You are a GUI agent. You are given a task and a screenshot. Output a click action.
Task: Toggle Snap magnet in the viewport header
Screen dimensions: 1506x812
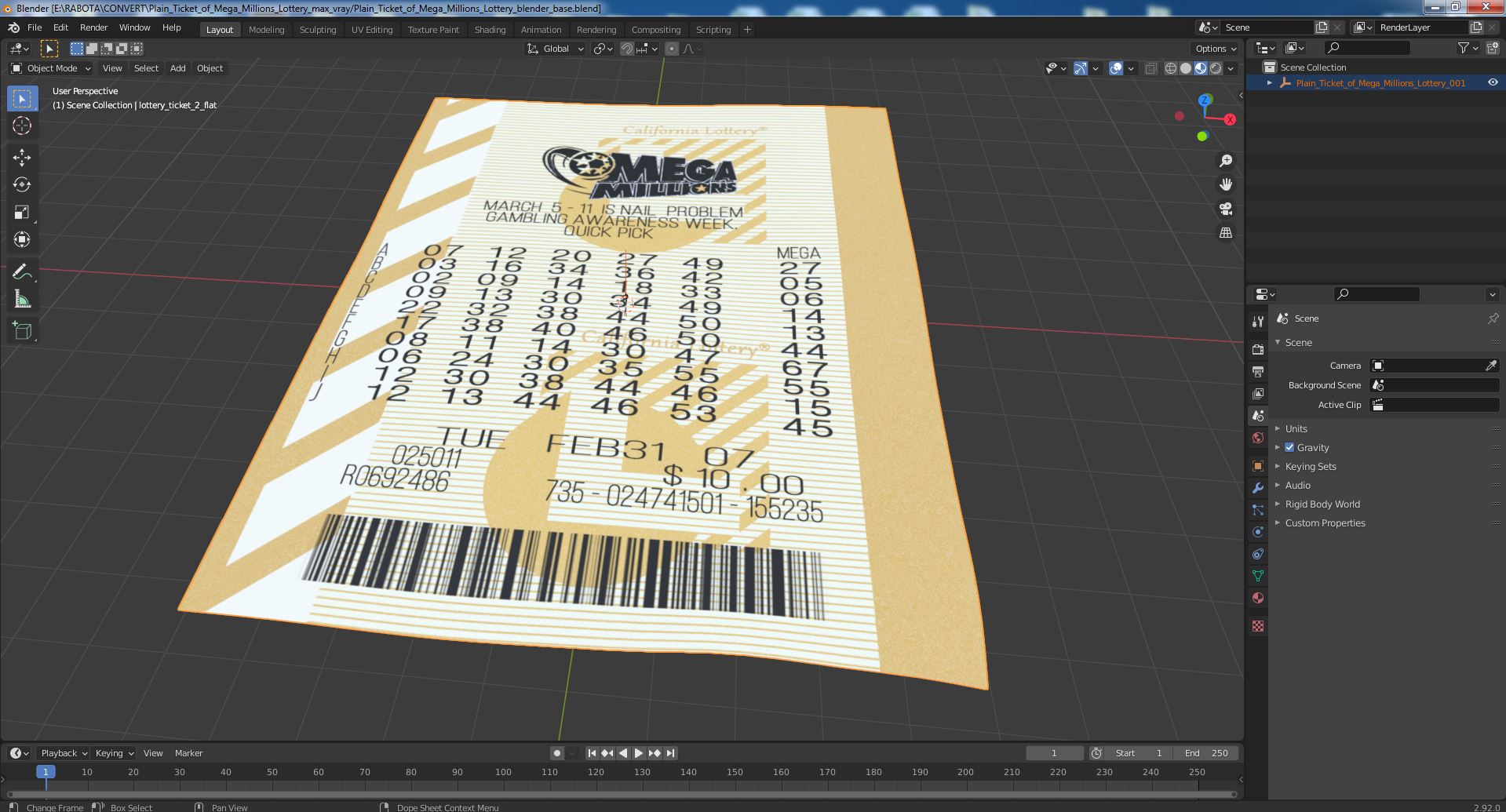pos(626,49)
